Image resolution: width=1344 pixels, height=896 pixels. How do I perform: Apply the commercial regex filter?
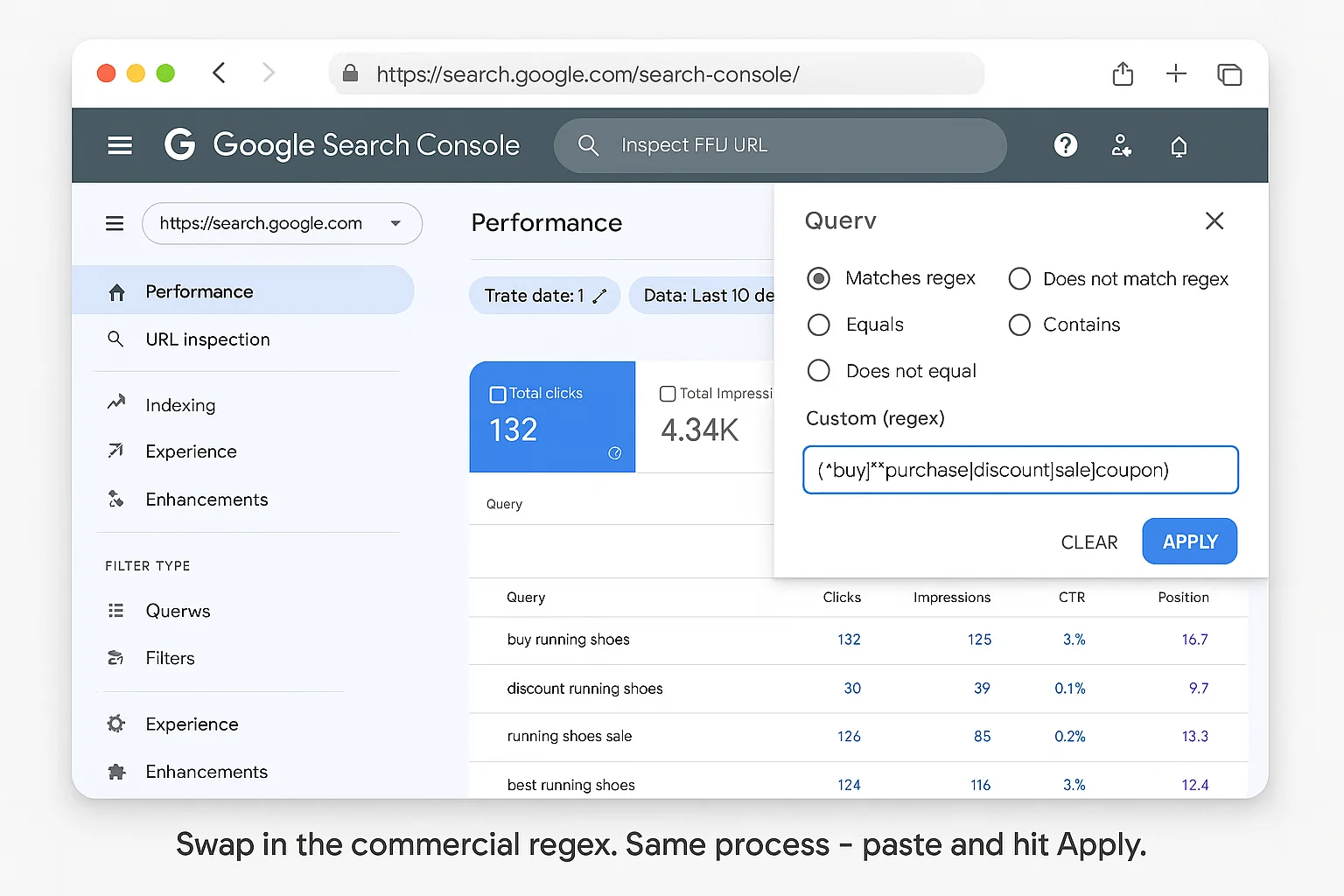click(x=1188, y=541)
